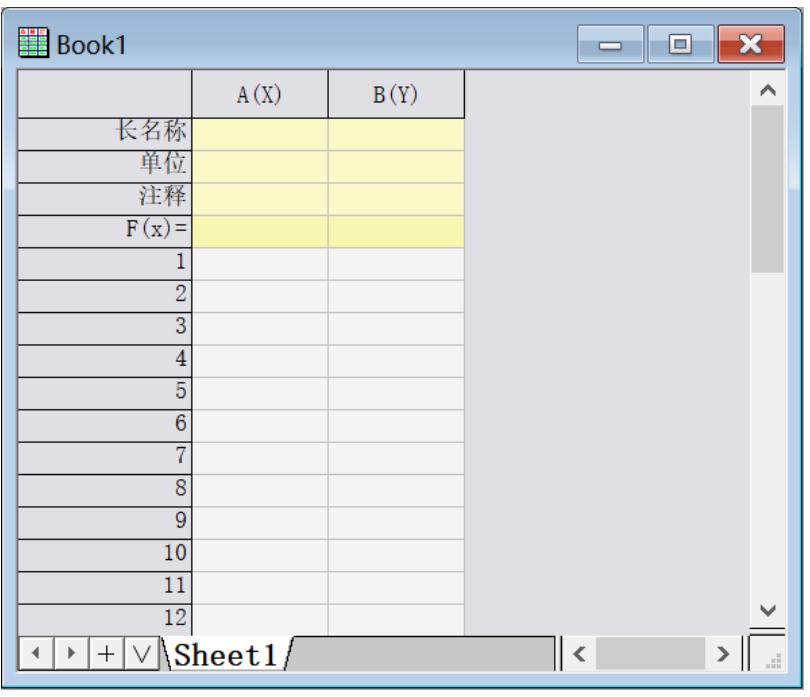The height and width of the screenshot is (697, 810).
Task: Maximize the Book1 window
Action: (680, 44)
